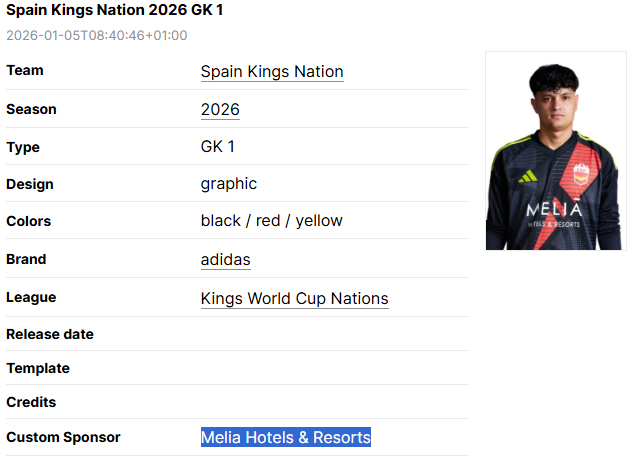This screenshot has height=464, width=639.
Task: Visit the Kings World Cup Nations link
Action: coord(294,299)
